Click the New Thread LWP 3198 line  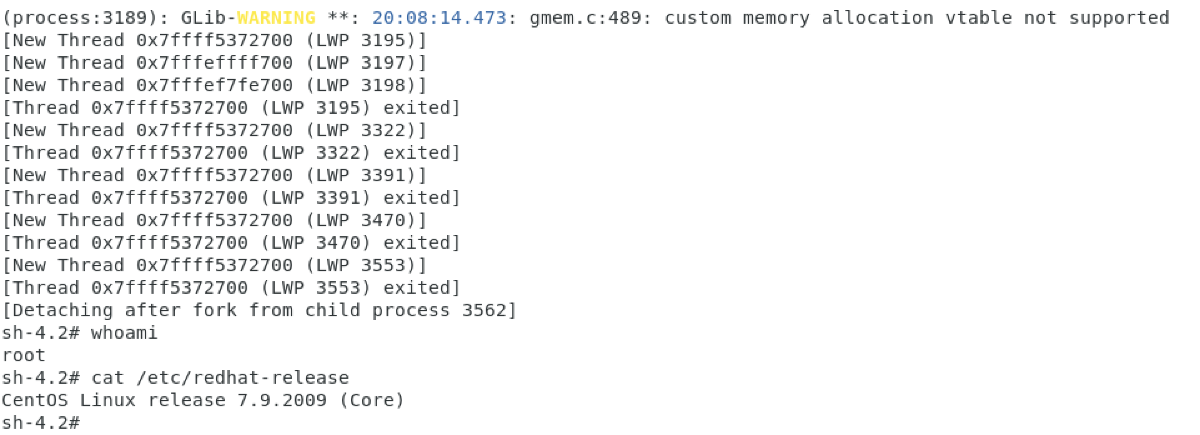[214, 86]
